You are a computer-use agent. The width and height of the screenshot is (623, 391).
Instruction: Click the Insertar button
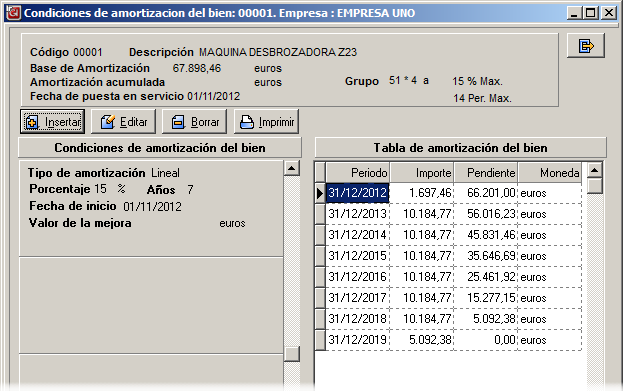52,122
